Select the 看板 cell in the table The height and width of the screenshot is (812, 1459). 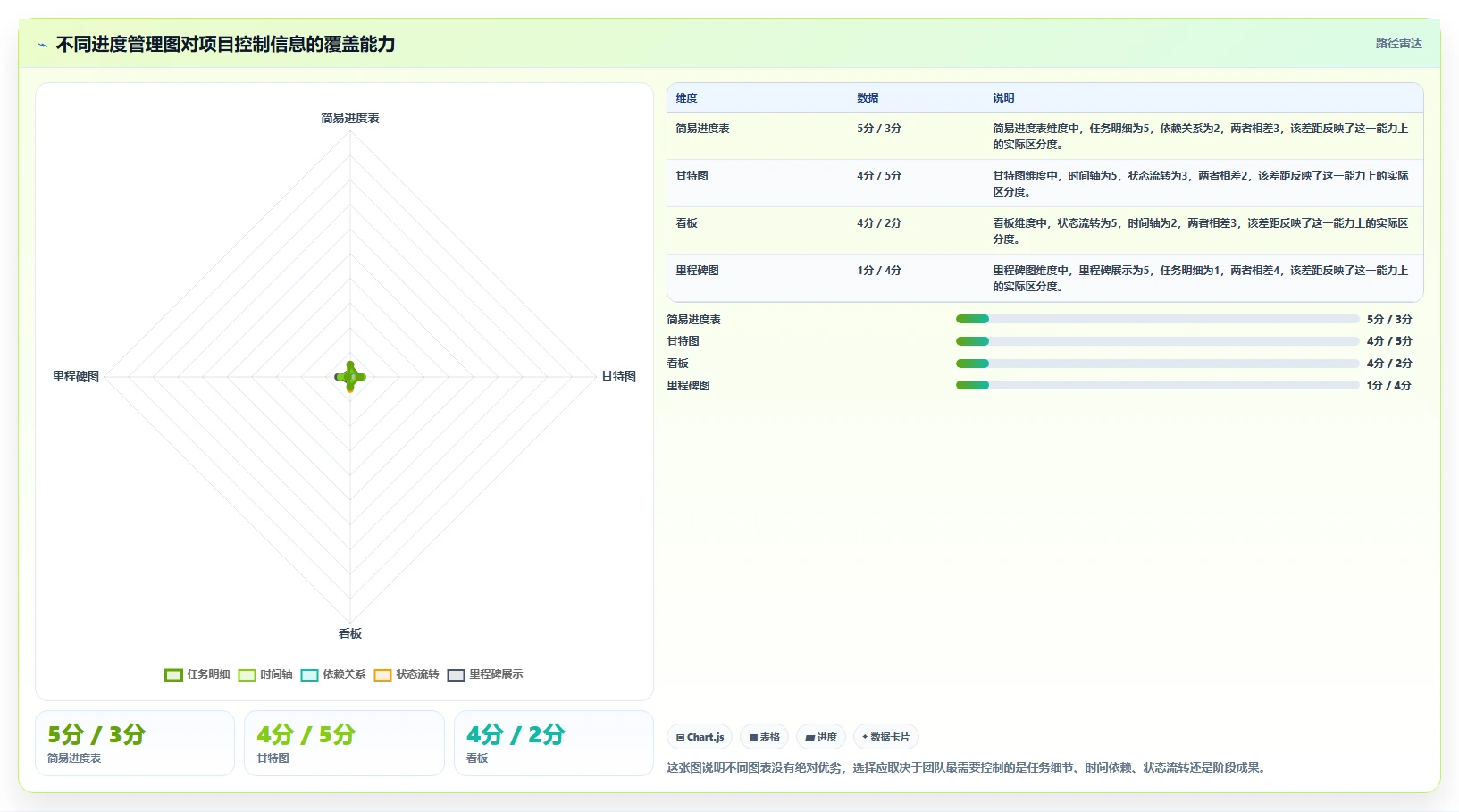pos(686,223)
